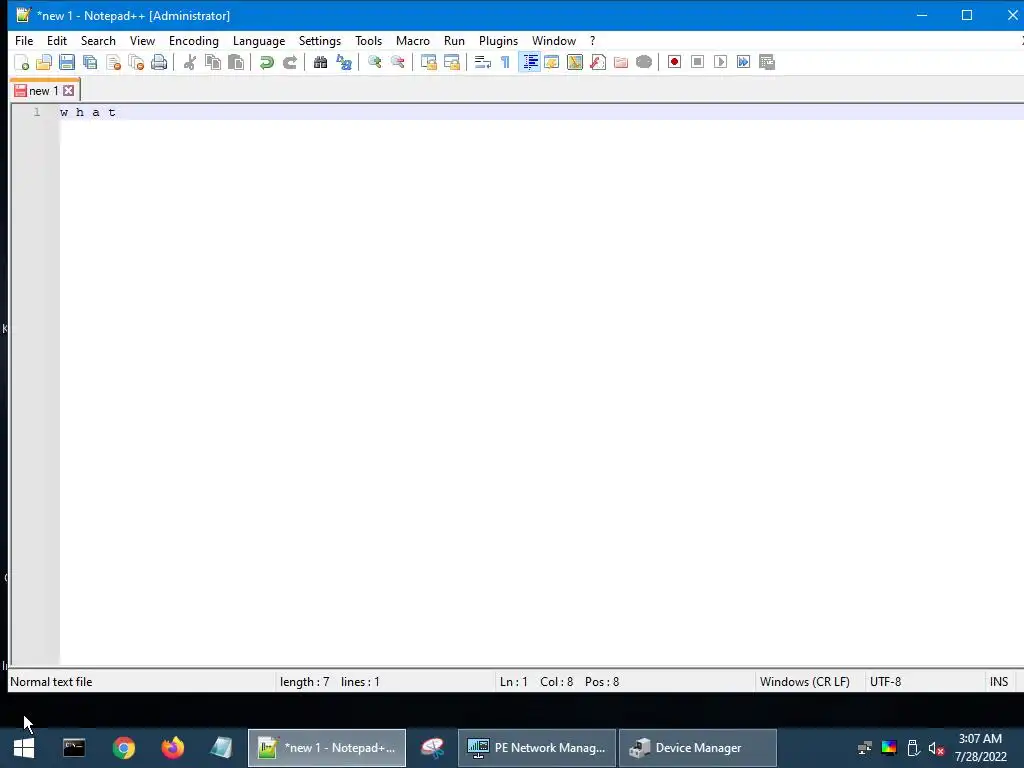
Task: Open the Document Map toolbar icon
Action: 575,63
